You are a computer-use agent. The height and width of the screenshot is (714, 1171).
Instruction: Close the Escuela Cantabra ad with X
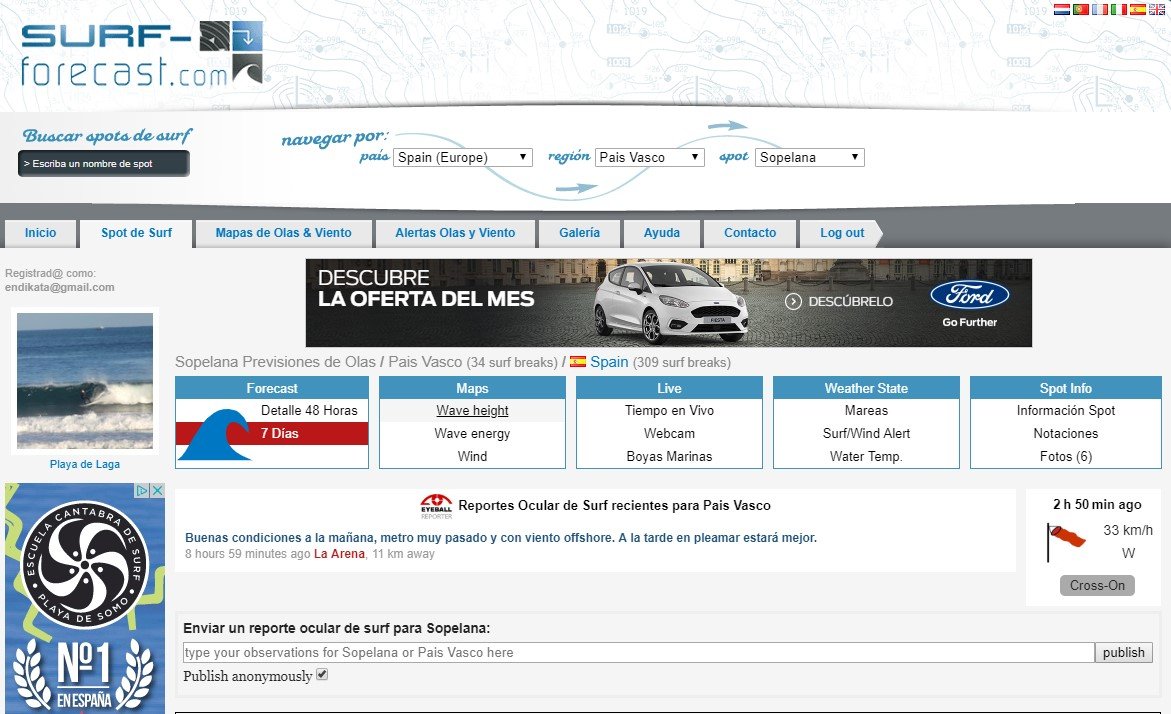coord(157,491)
